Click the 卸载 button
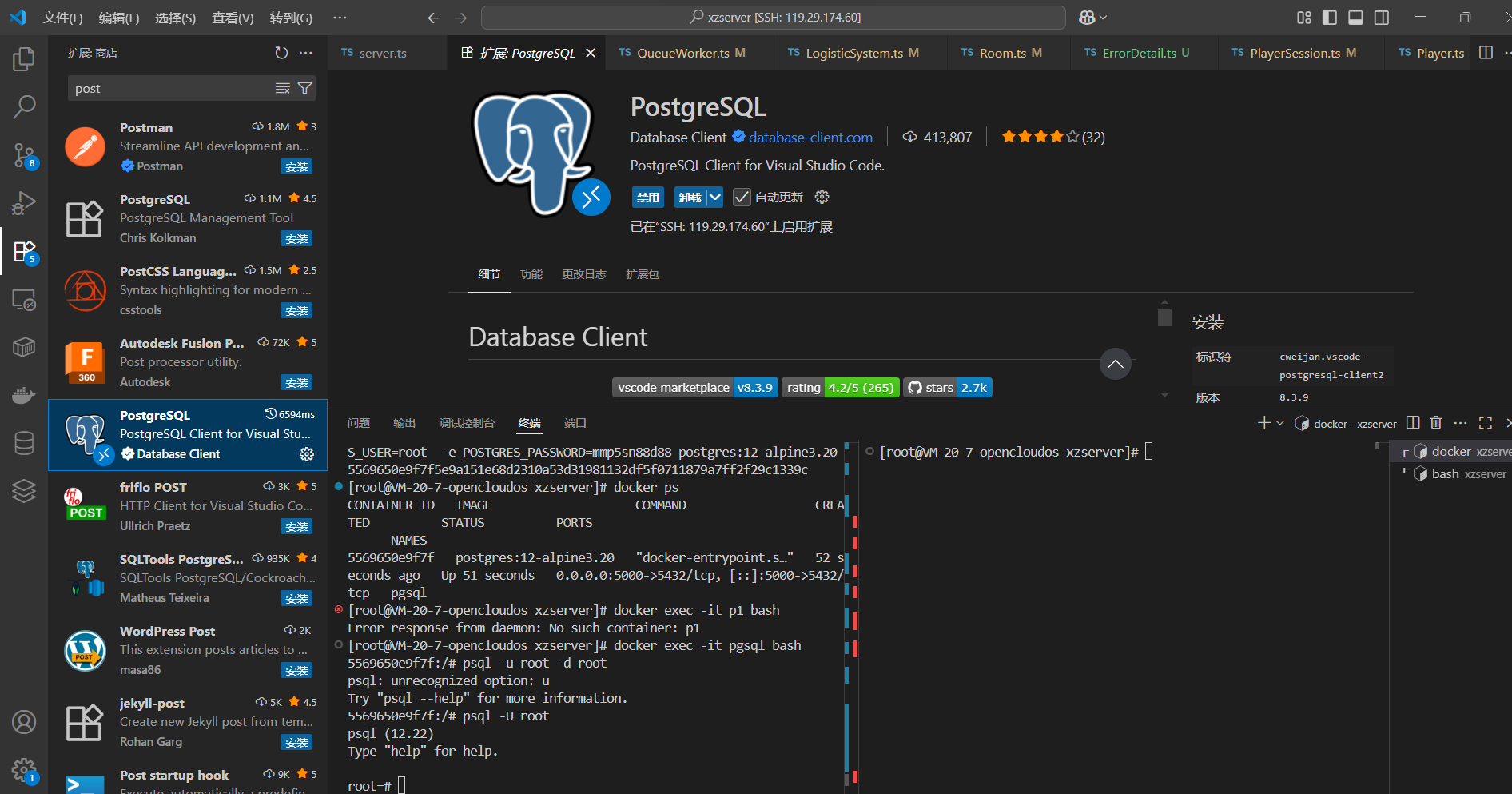The width and height of the screenshot is (1512, 794). click(x=690, y=198)
